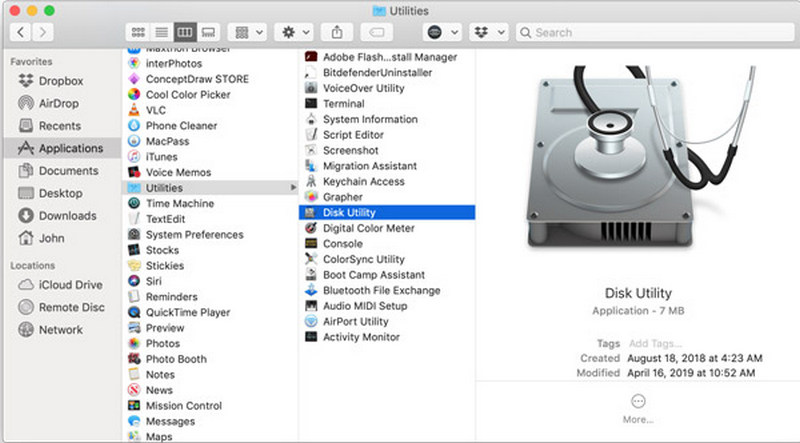
Task: Select Boot Camp Assistant app
Action: [x=373, y=275]
